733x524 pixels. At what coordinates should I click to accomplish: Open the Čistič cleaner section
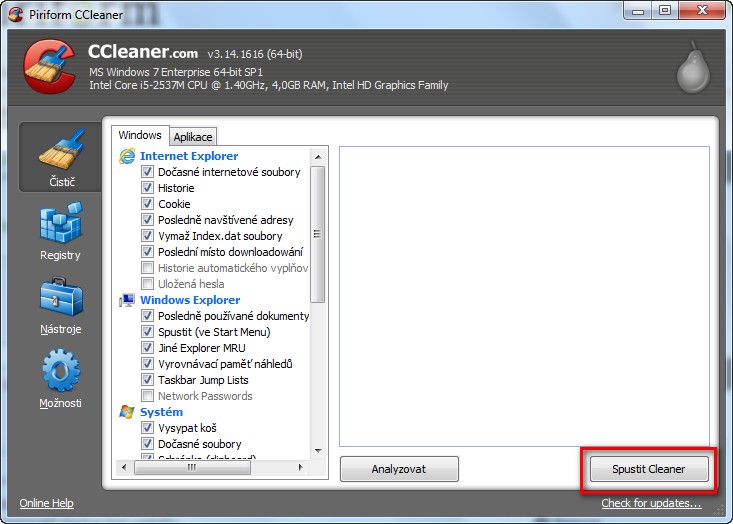pos(61,157)
